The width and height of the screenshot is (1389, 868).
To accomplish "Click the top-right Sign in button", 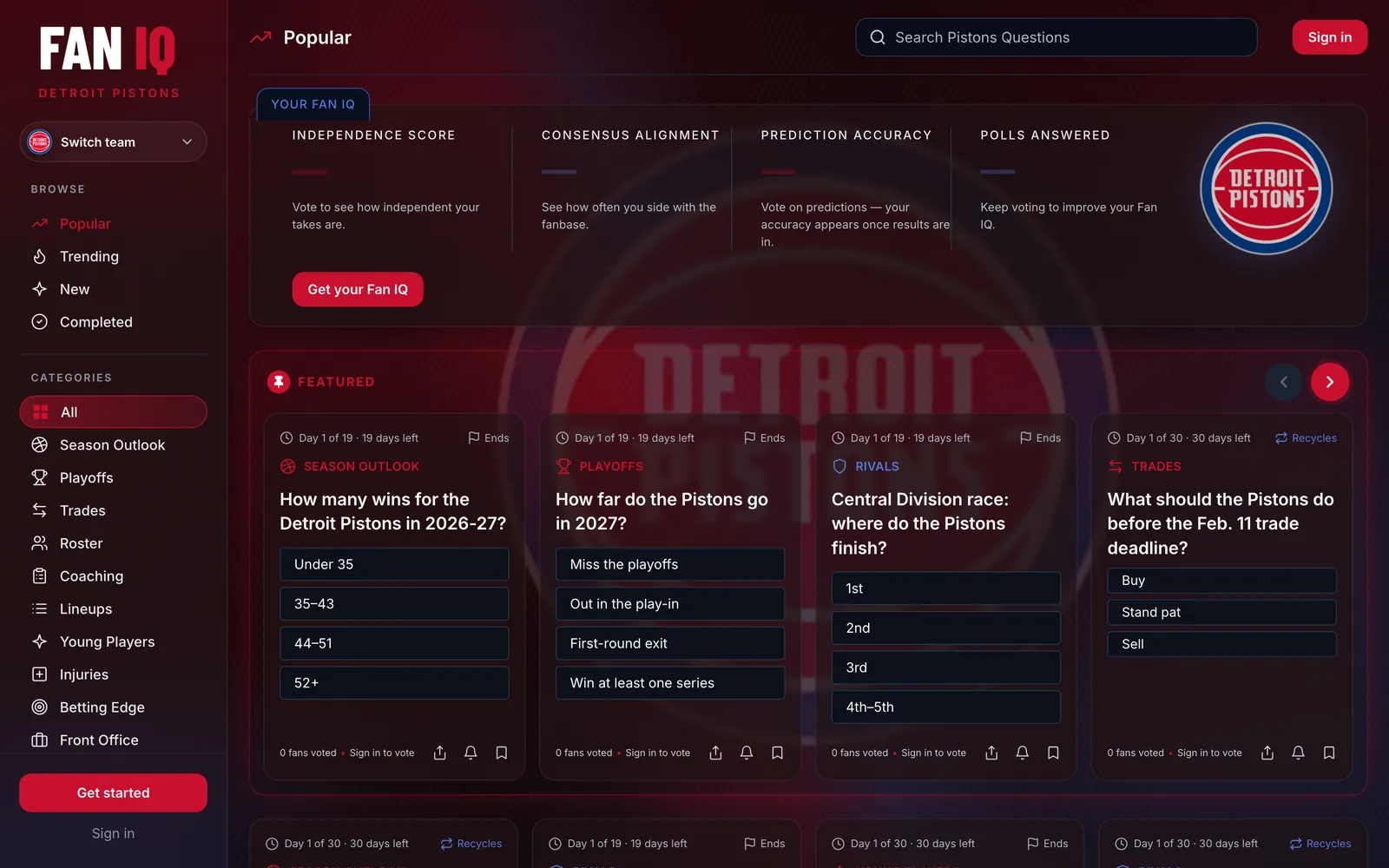I will [1330, 37].
